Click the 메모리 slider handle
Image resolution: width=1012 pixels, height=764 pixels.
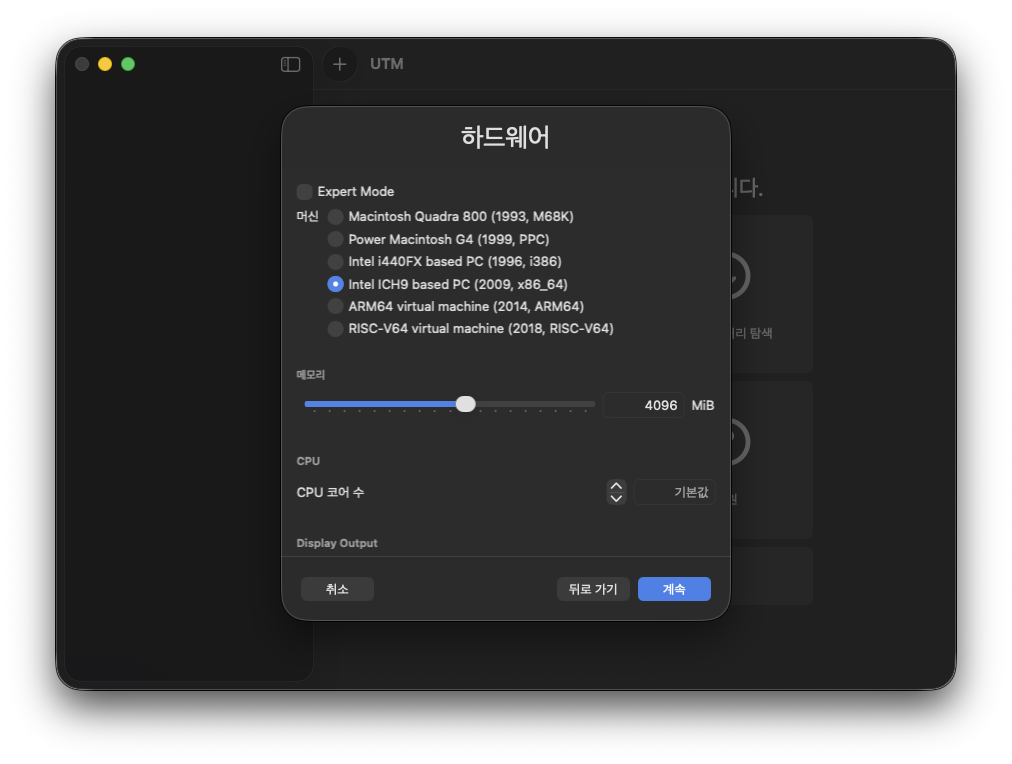point(465,404)
